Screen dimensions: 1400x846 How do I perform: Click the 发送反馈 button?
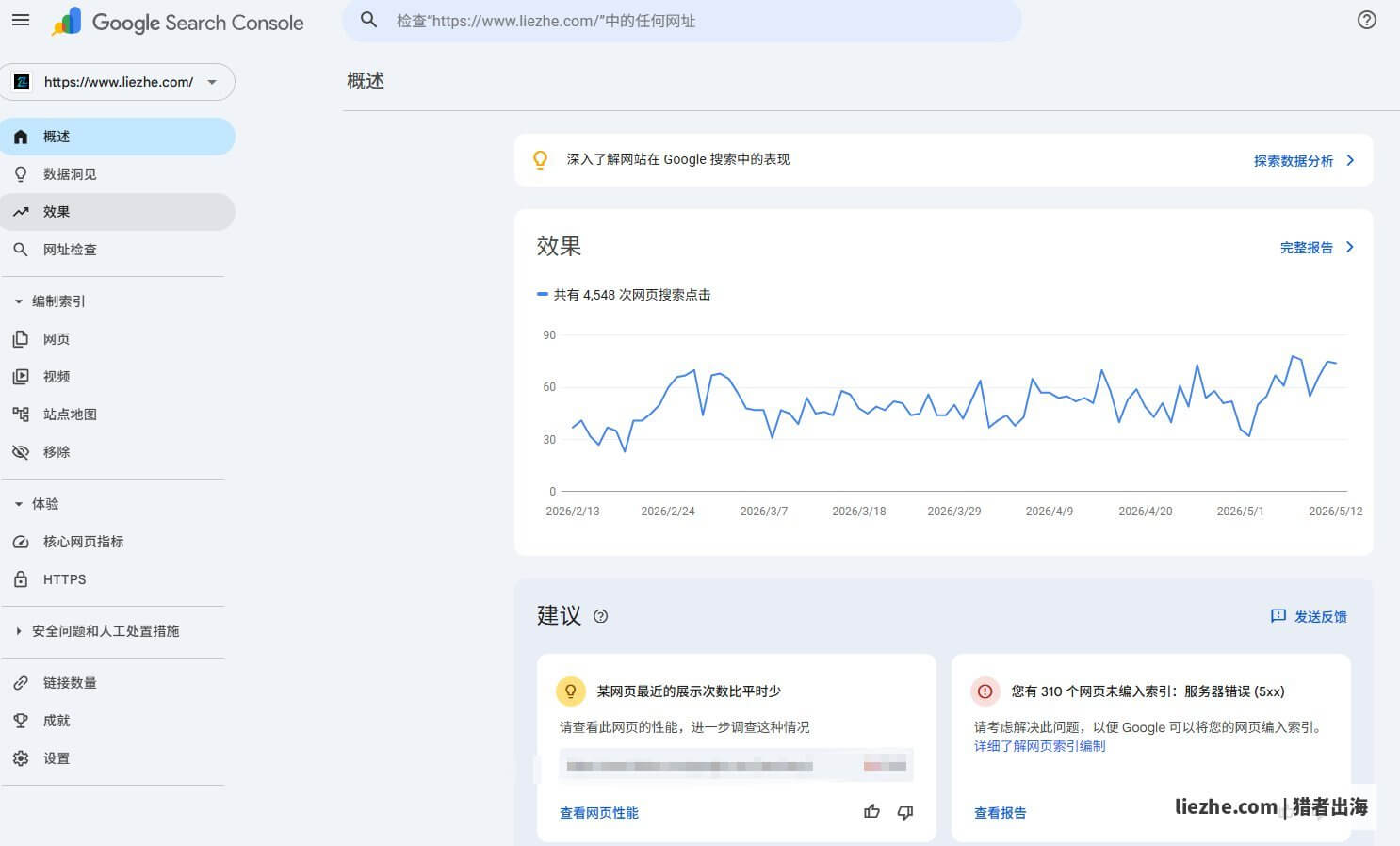[x=1309, y=616]
